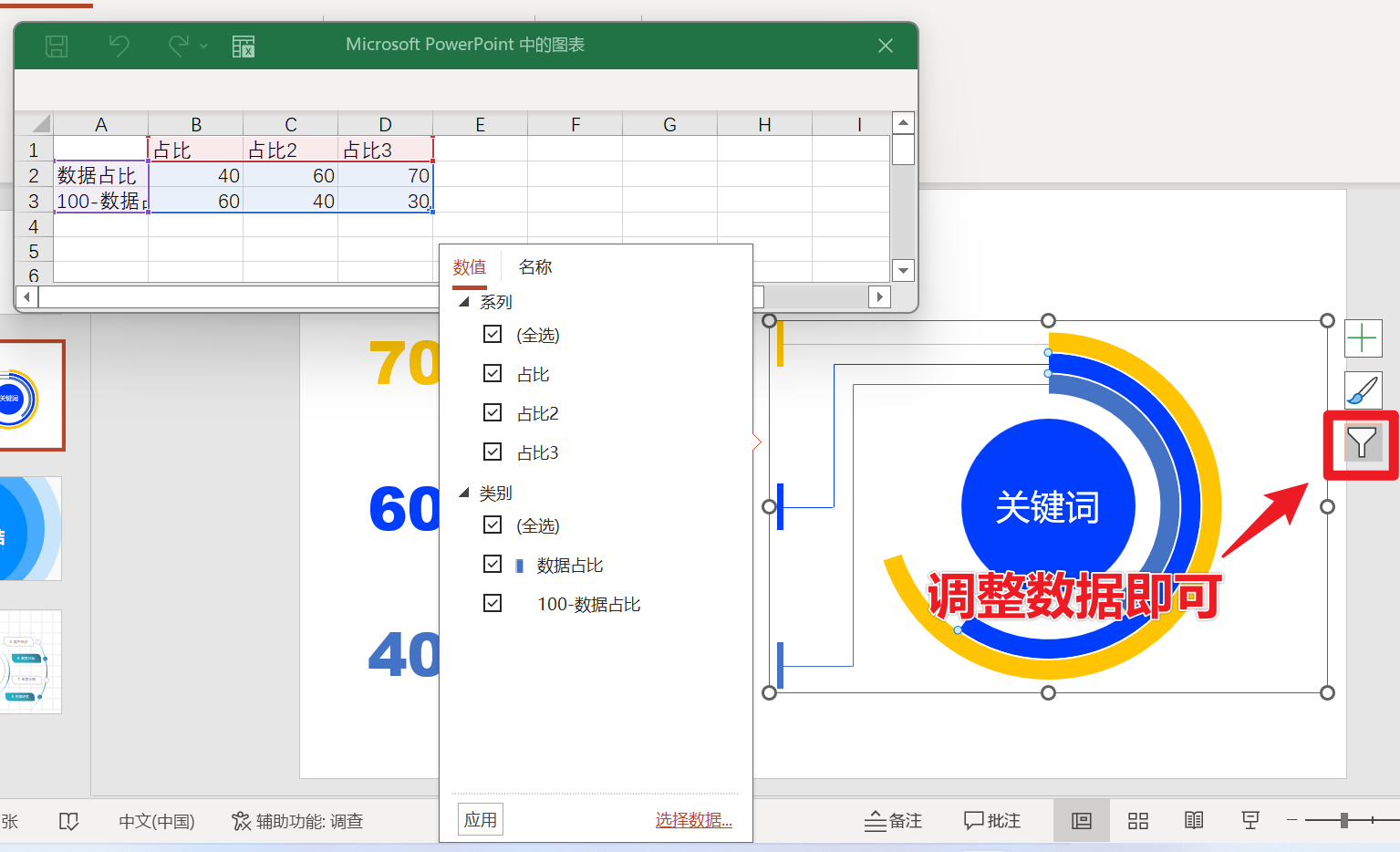
Task: Open the 选择数据... link
Action: tap(694, 820)
